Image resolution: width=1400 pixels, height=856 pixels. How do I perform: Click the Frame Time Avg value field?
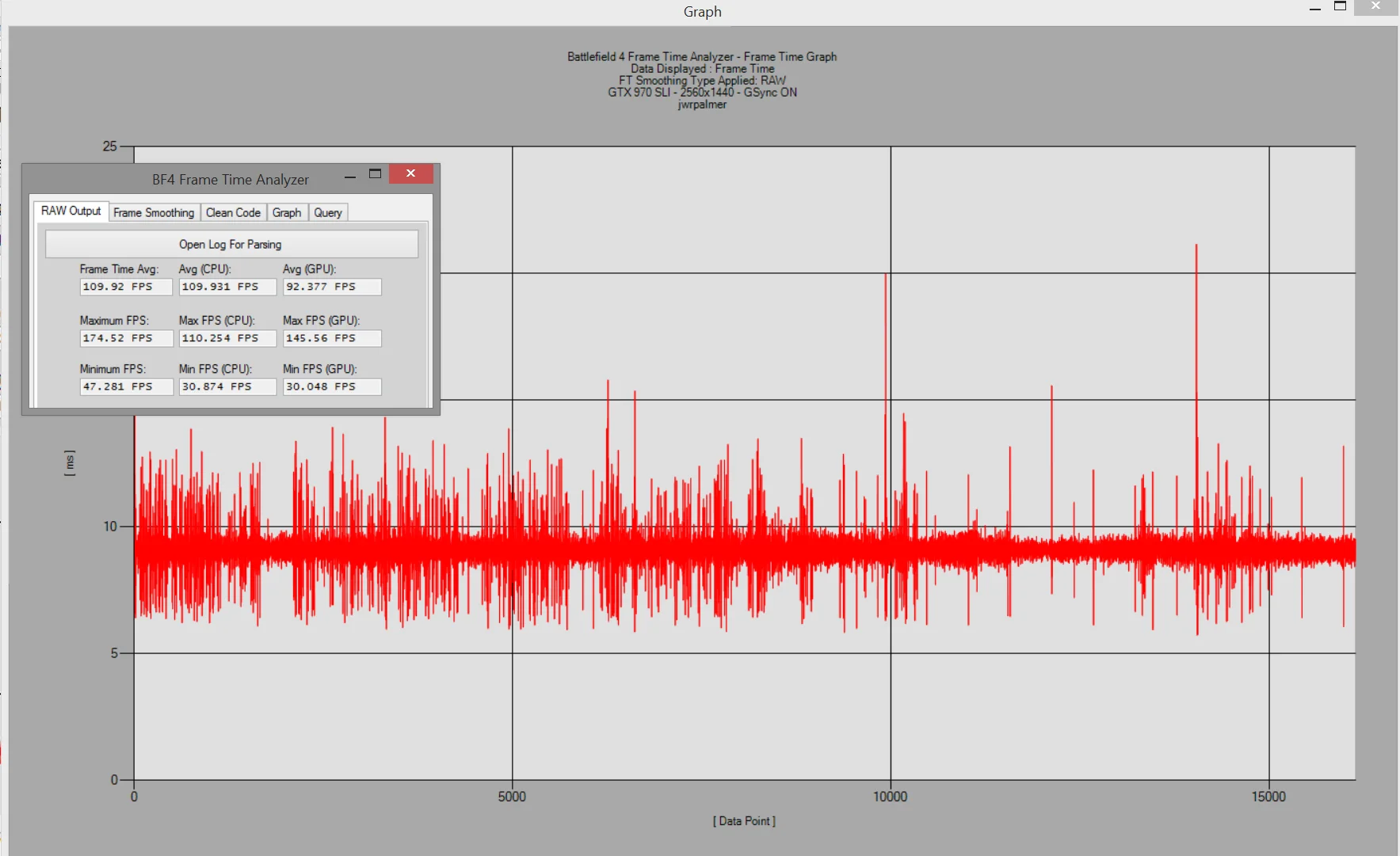[x=126, y=287]
